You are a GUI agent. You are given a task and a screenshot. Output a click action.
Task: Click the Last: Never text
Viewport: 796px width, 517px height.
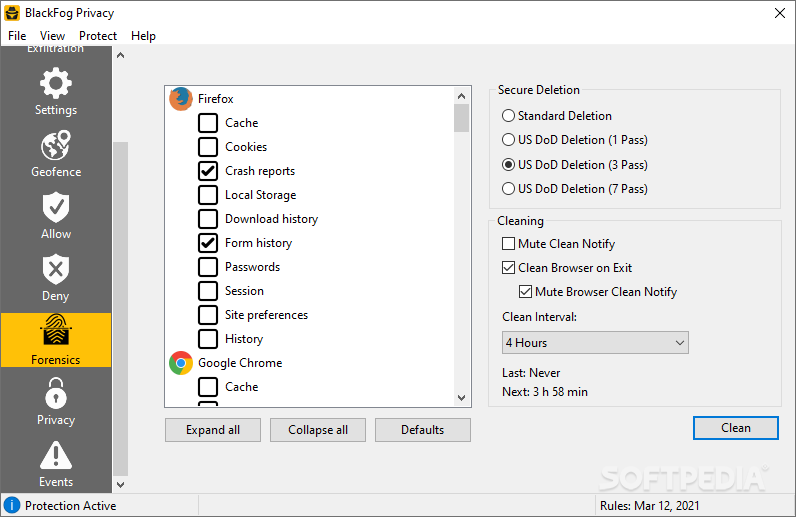(531, 373)
